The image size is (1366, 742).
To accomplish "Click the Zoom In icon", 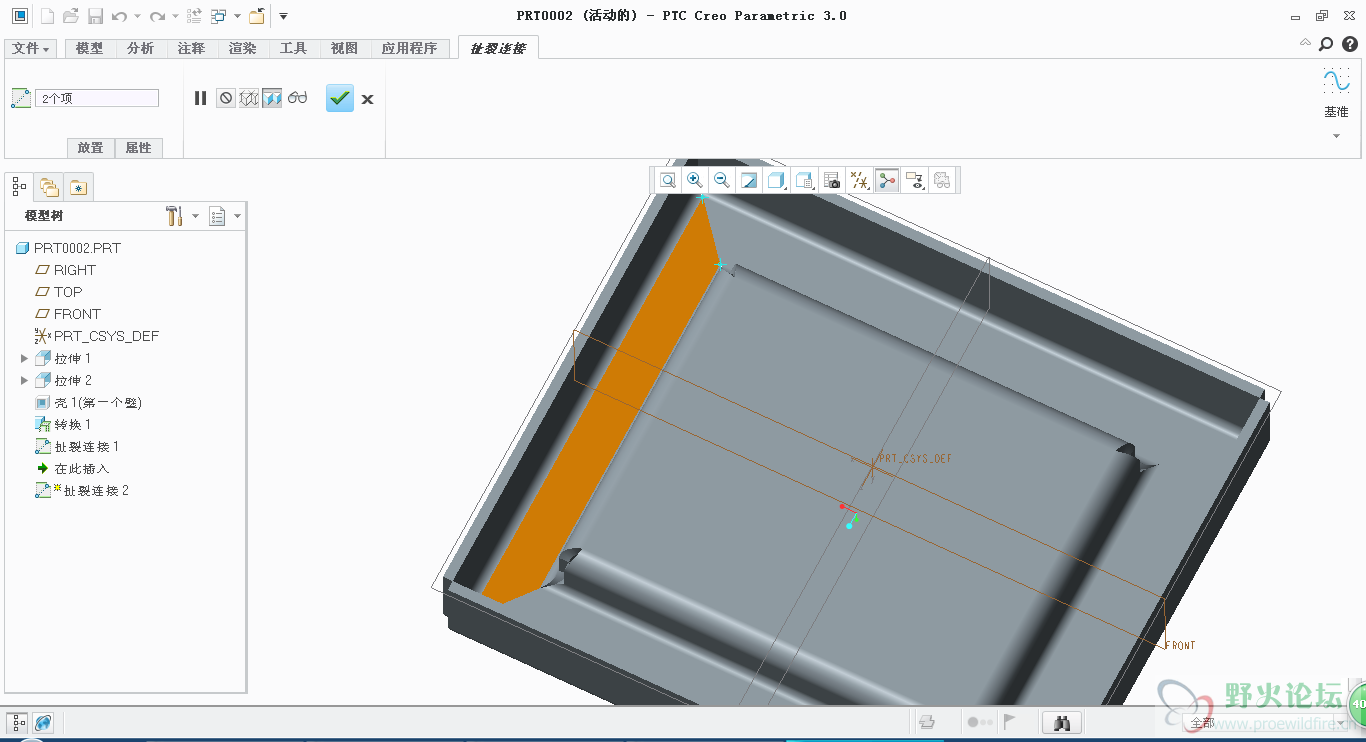I will (x=695, y=180).
